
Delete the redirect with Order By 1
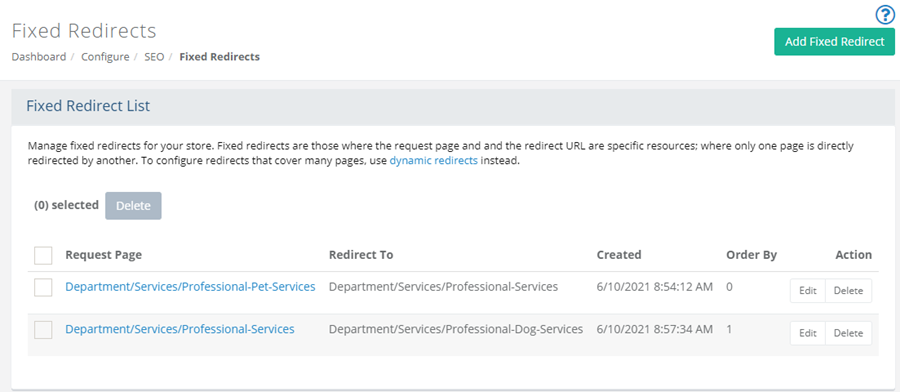[848, 333]
